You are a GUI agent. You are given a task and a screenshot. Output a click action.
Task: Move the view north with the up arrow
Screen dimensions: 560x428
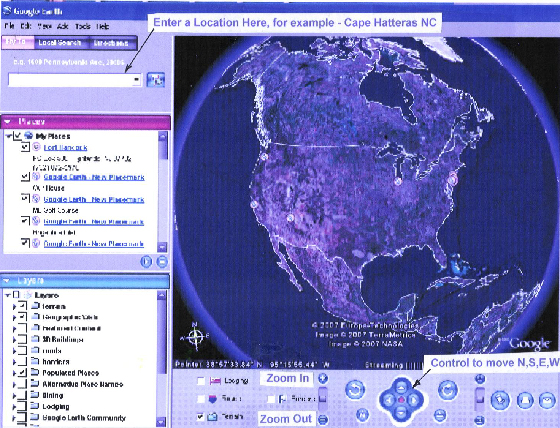pyautogui.click(x=401, y=387)
